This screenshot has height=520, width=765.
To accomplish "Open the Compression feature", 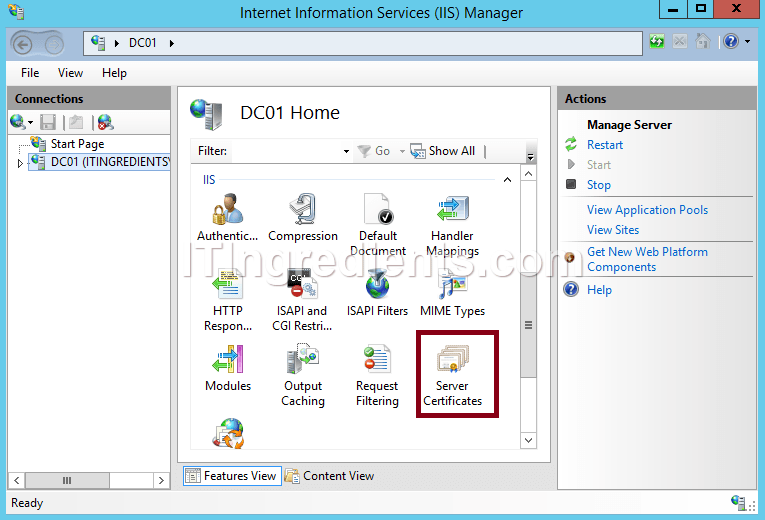I will (302, 217).
